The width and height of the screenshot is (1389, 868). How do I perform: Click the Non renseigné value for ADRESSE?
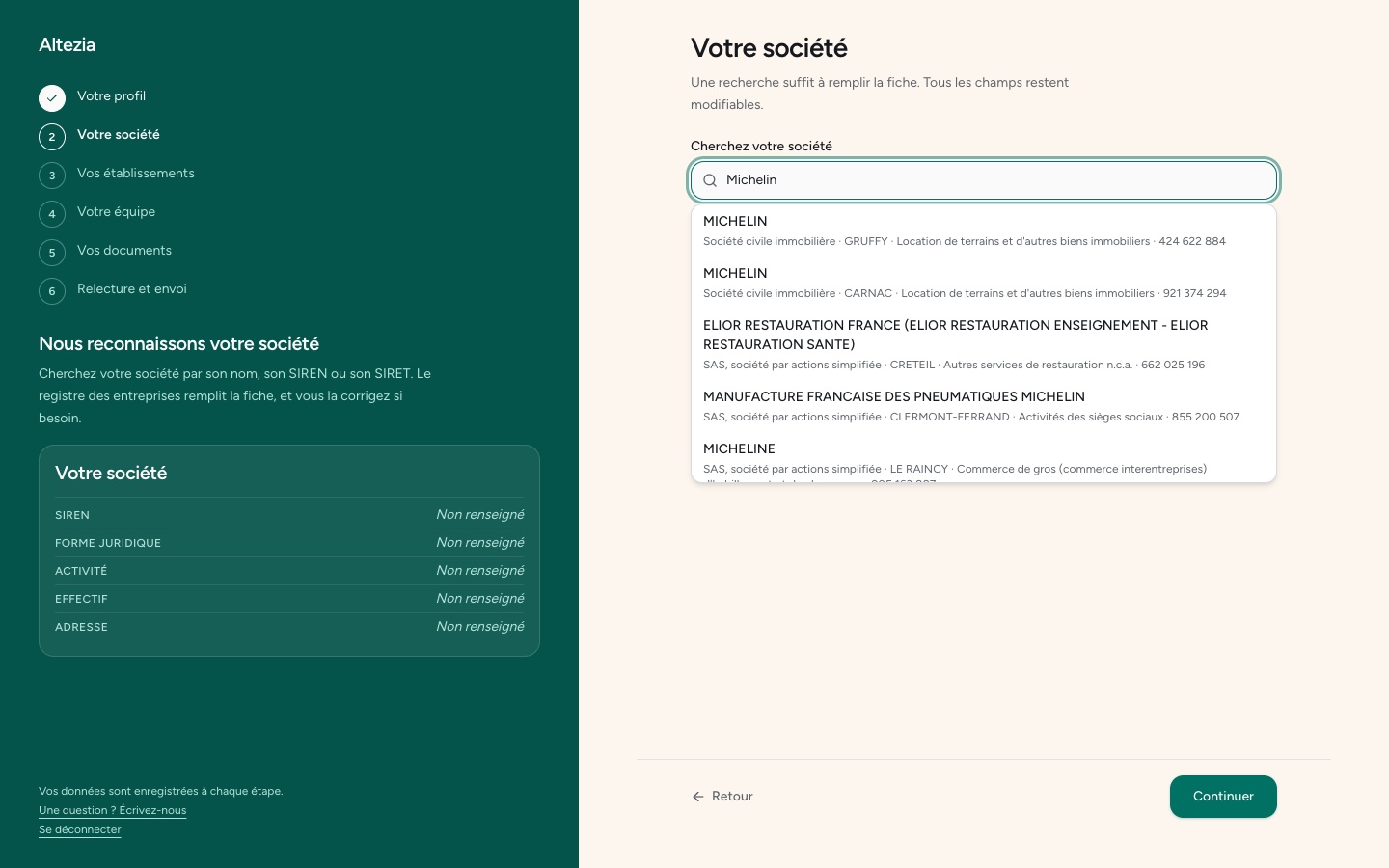[480, 627]
